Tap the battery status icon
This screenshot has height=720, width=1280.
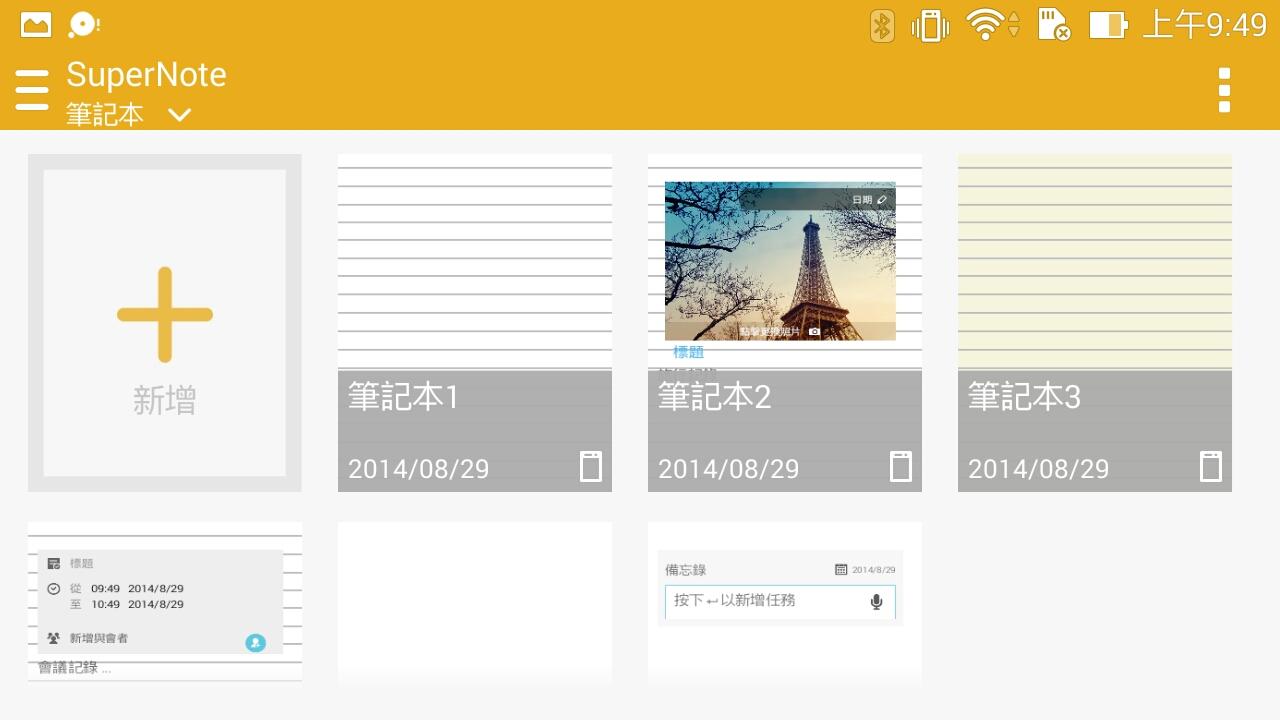click(1108, 25)
